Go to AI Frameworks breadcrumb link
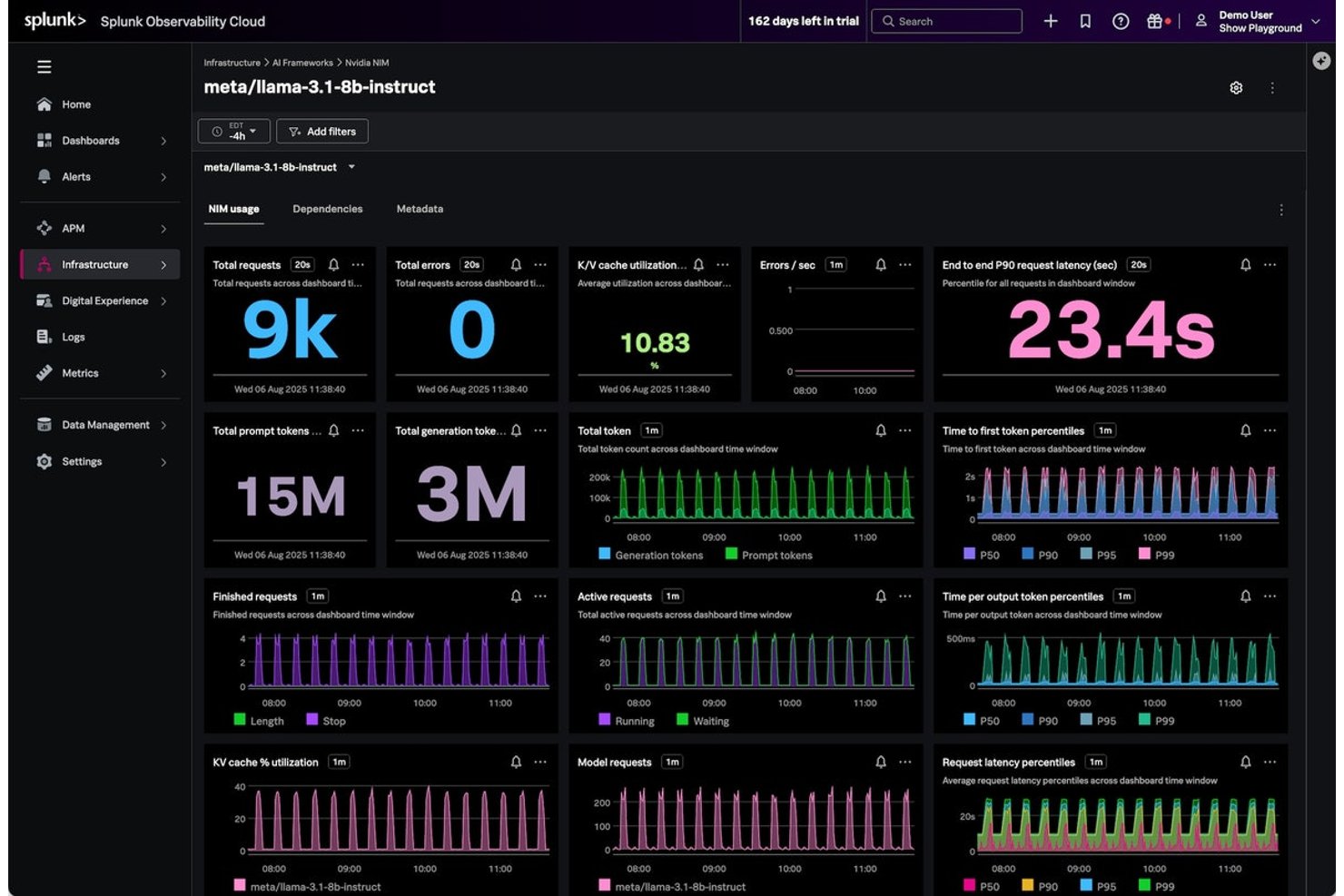 302,63
